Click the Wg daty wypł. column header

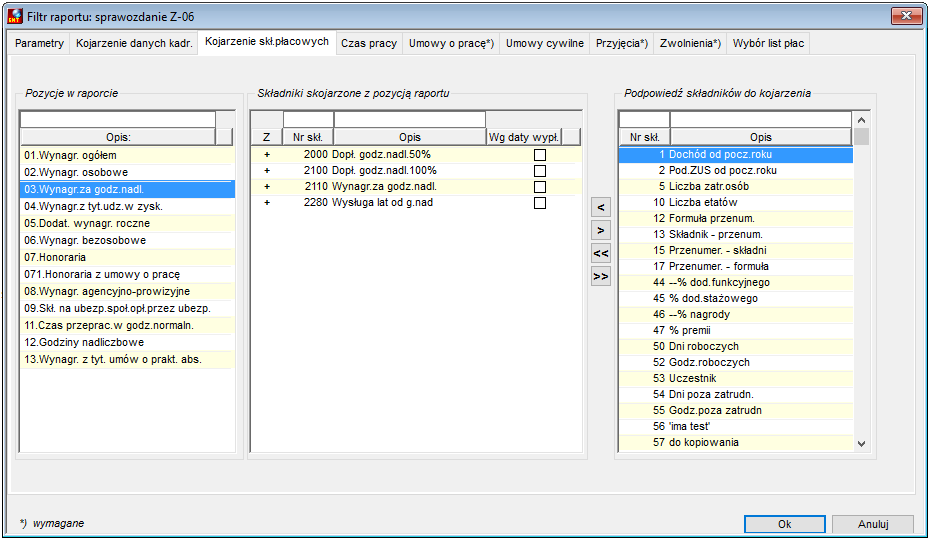tap(524, 137)
